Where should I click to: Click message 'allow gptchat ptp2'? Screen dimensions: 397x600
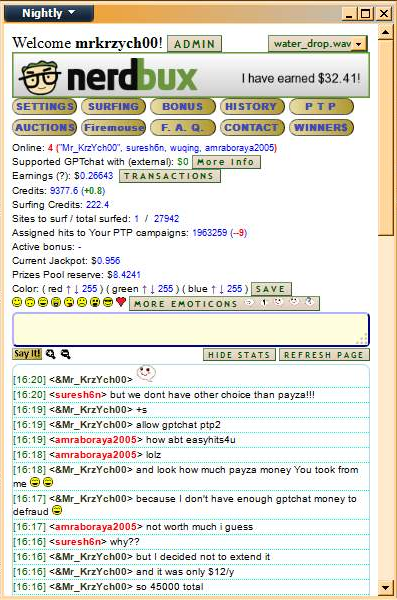click(178, 425)
